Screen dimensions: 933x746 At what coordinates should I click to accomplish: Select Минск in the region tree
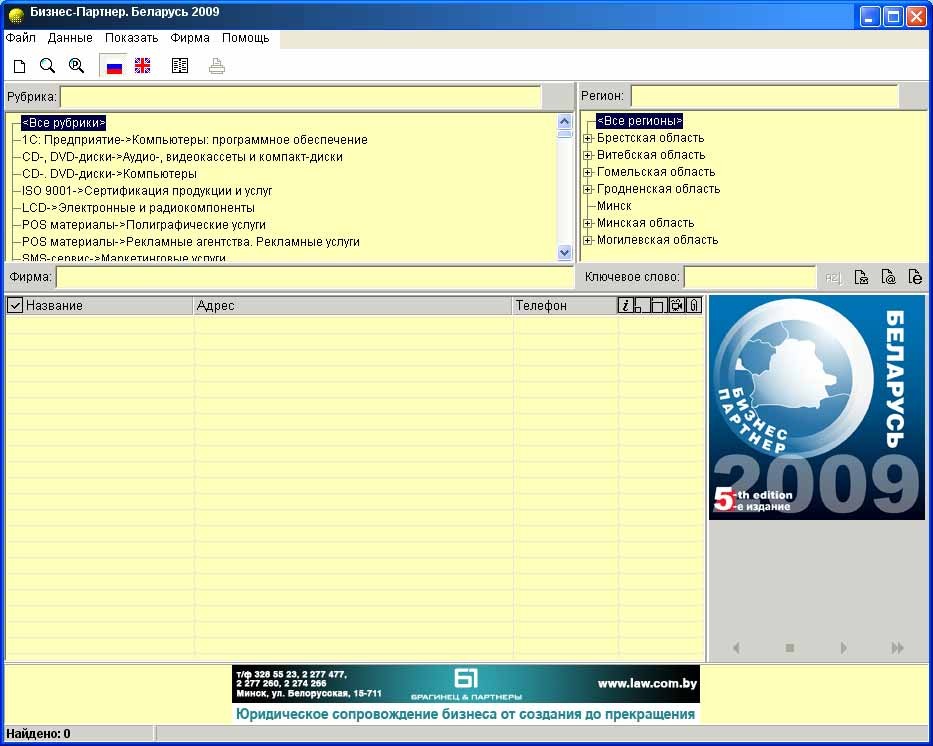(614, 206)
